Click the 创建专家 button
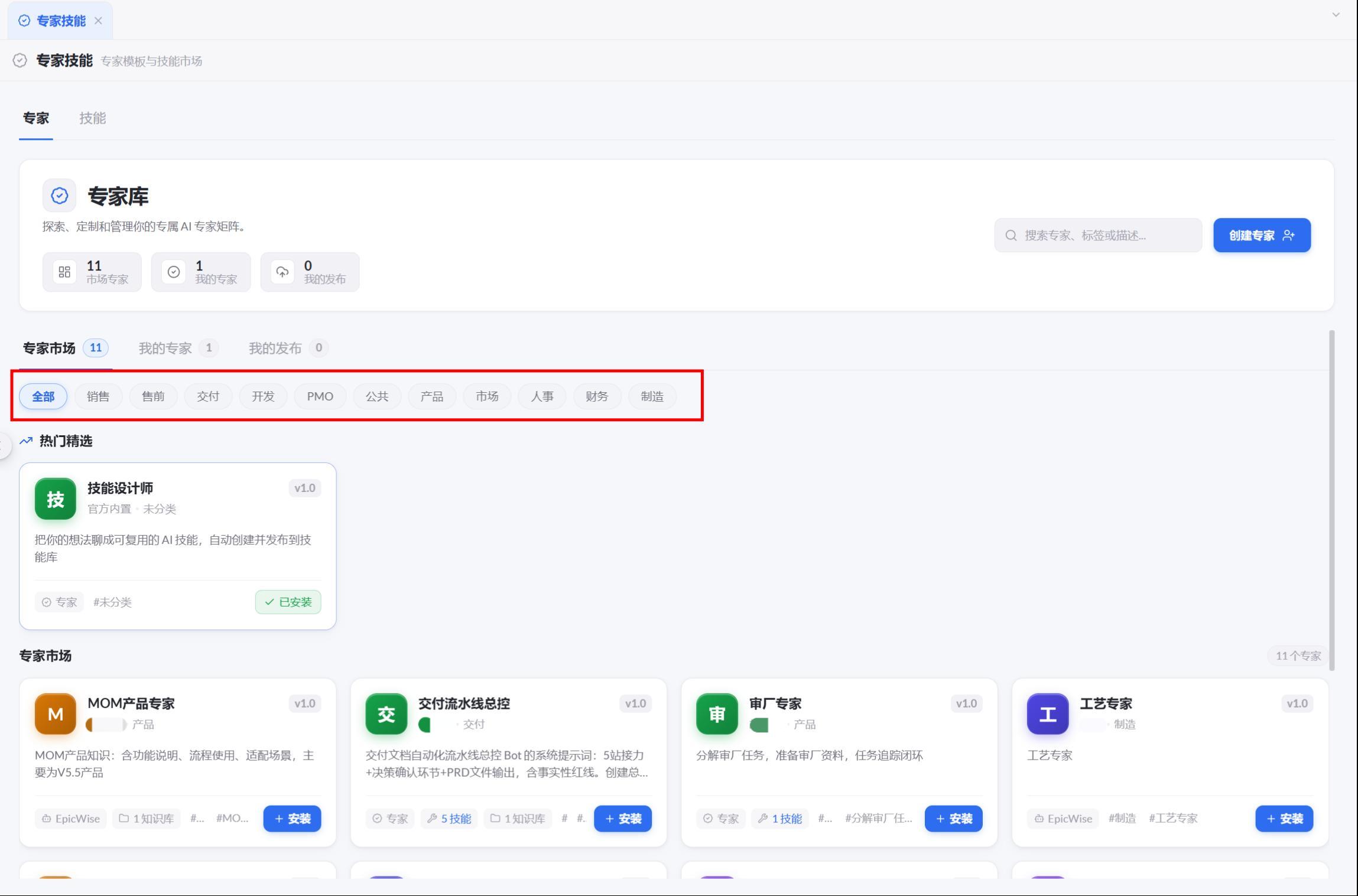 (1262, 236)
